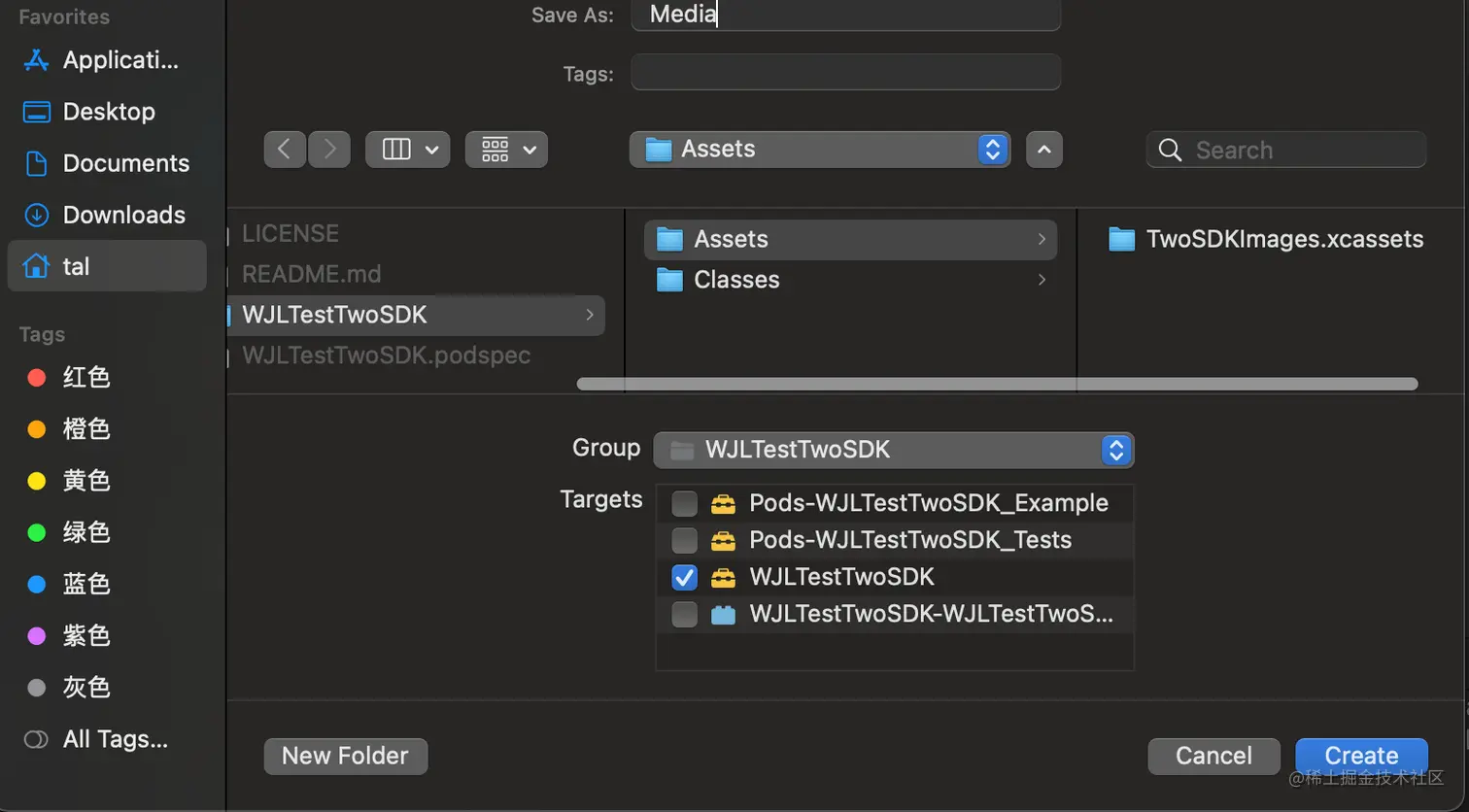Collapse the dialog with the chevron button
1469x812 pixels.
1044,150
